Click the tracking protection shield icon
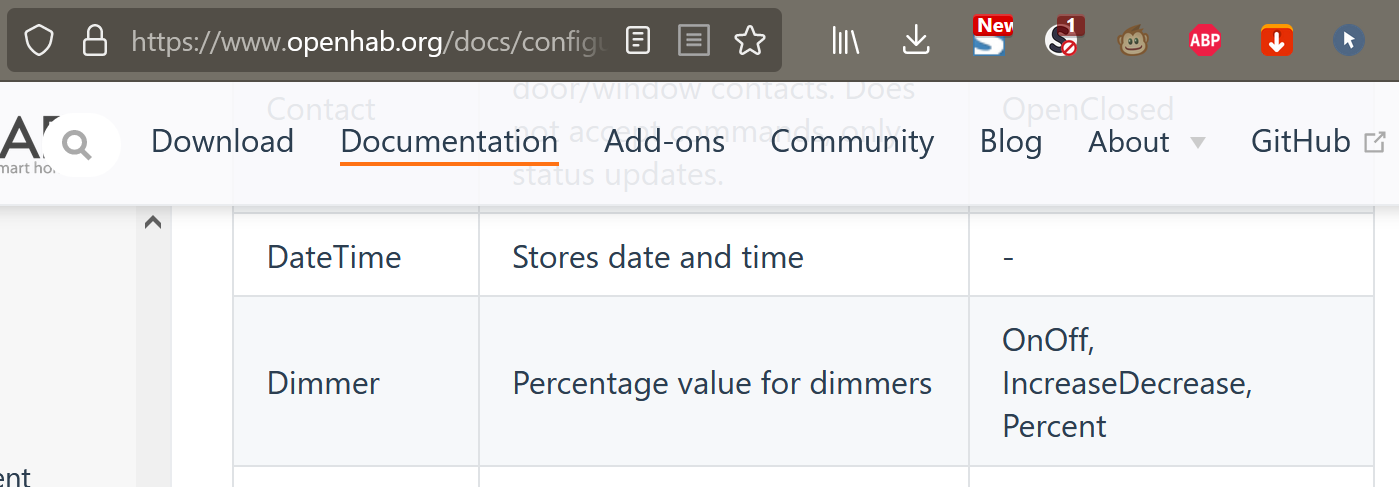This screenshot has width=1399, height=487. point(38,41)
